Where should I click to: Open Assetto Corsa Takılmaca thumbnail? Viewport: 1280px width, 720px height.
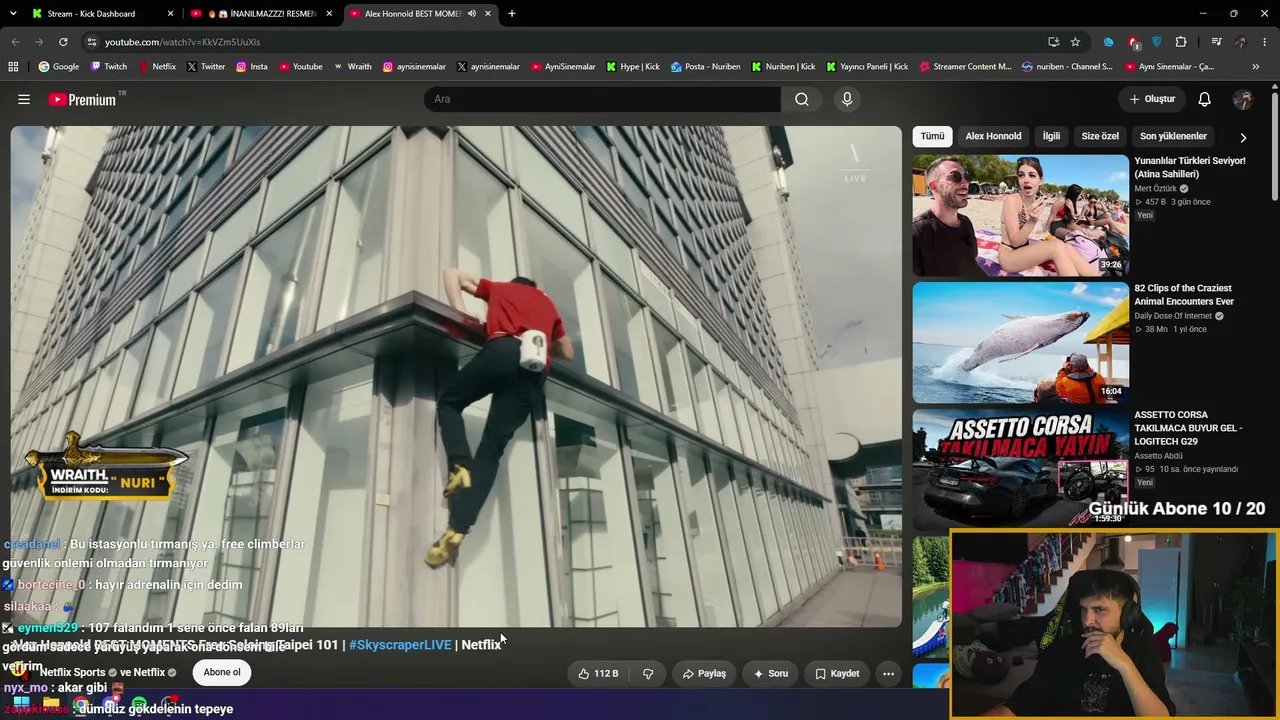pyautogui.click(x=1020, y=468)
